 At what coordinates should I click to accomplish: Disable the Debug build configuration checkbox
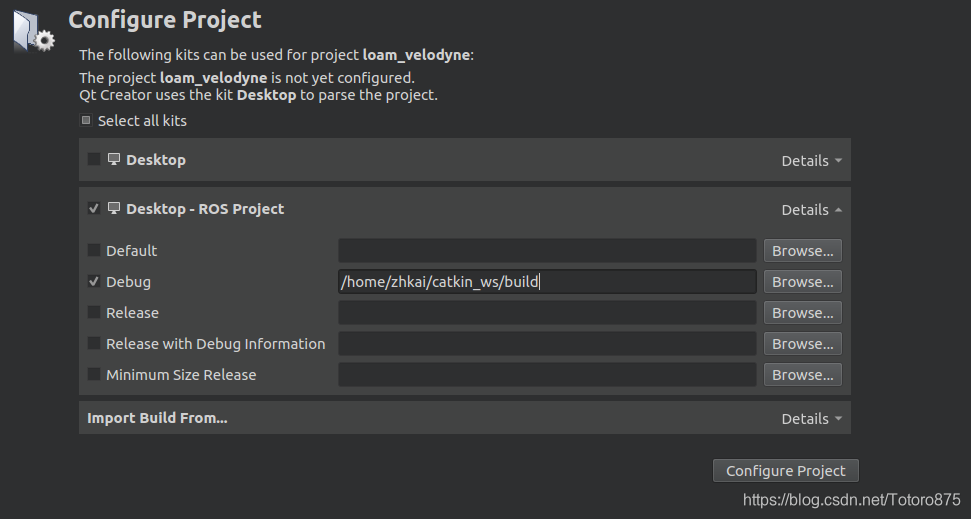pyautogui.click(x=94, y=281)
